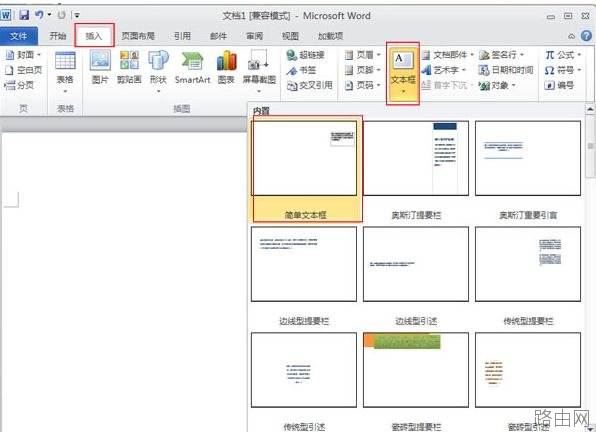Click the gallery scrollbar up arrow

[x=590, y=109]
